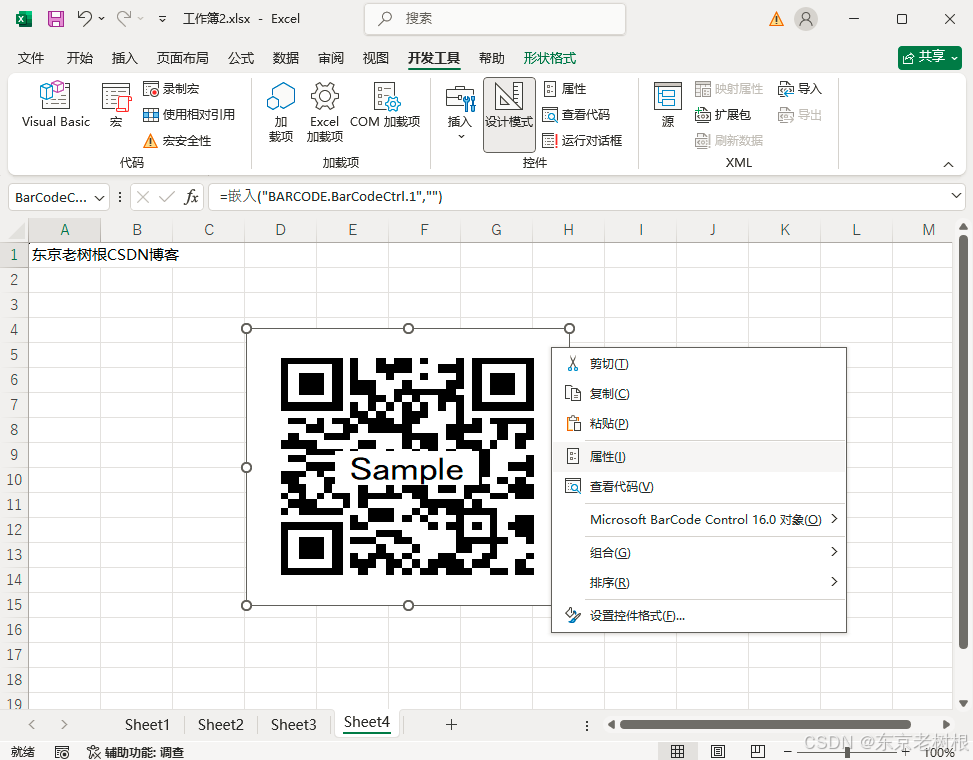Image resolution: width=973 pixels, height=760 pixels.
Task: Click the Share (共享) button
Action: (930, 57)
